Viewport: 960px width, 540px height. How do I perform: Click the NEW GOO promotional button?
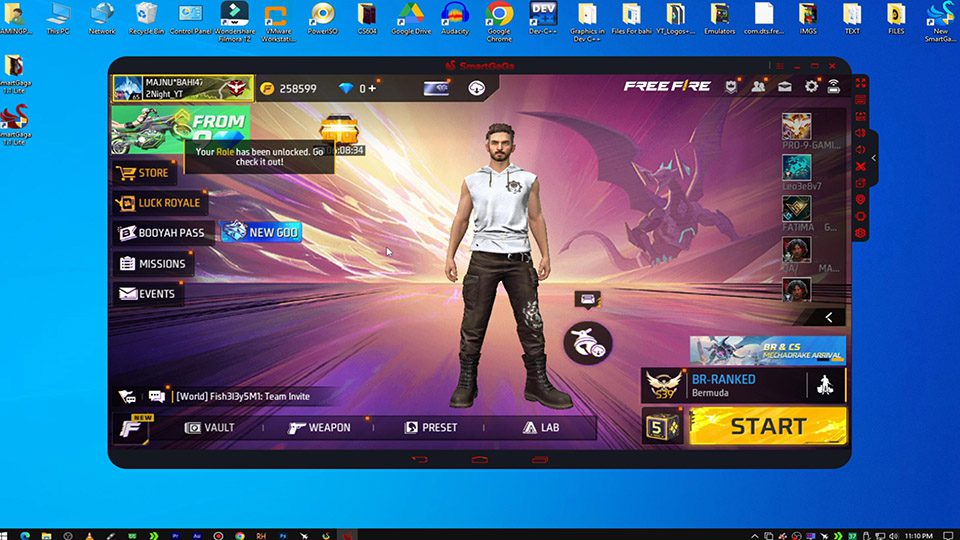click(x=261, y=232)
